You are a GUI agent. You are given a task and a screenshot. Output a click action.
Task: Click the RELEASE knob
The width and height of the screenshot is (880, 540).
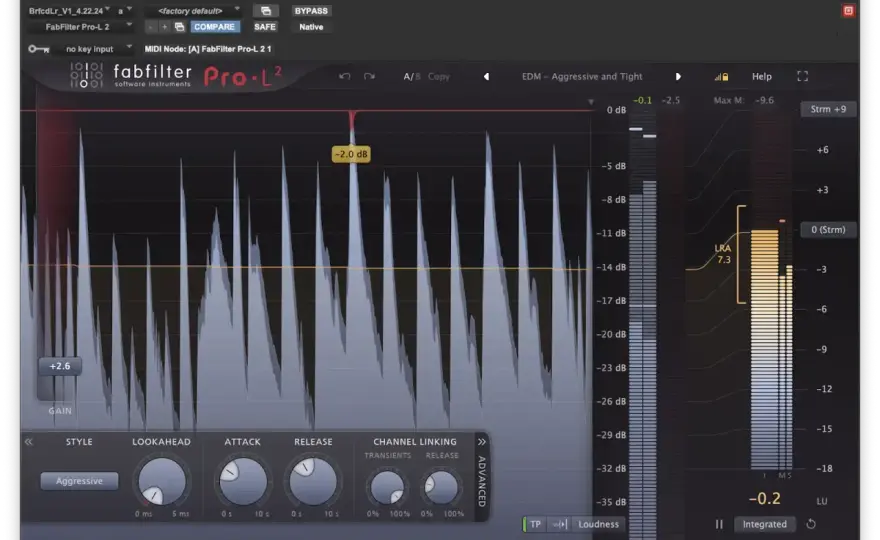[313, 481]
